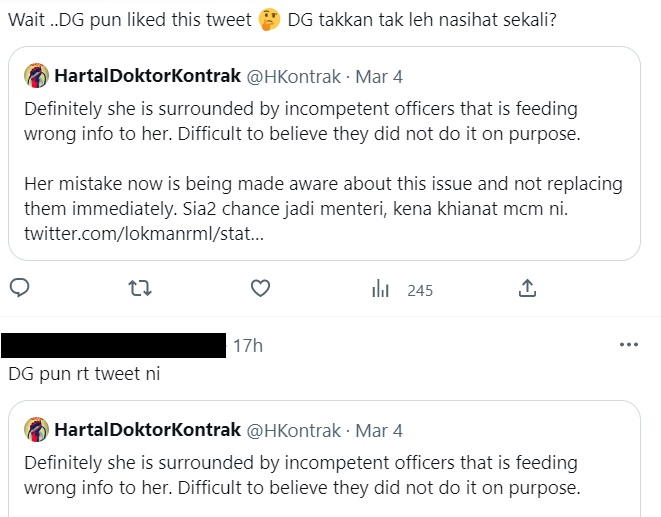The width and height of the screenshot is (661, 517).
Task: Click the 245 views count
Action: tap(420, 290)
